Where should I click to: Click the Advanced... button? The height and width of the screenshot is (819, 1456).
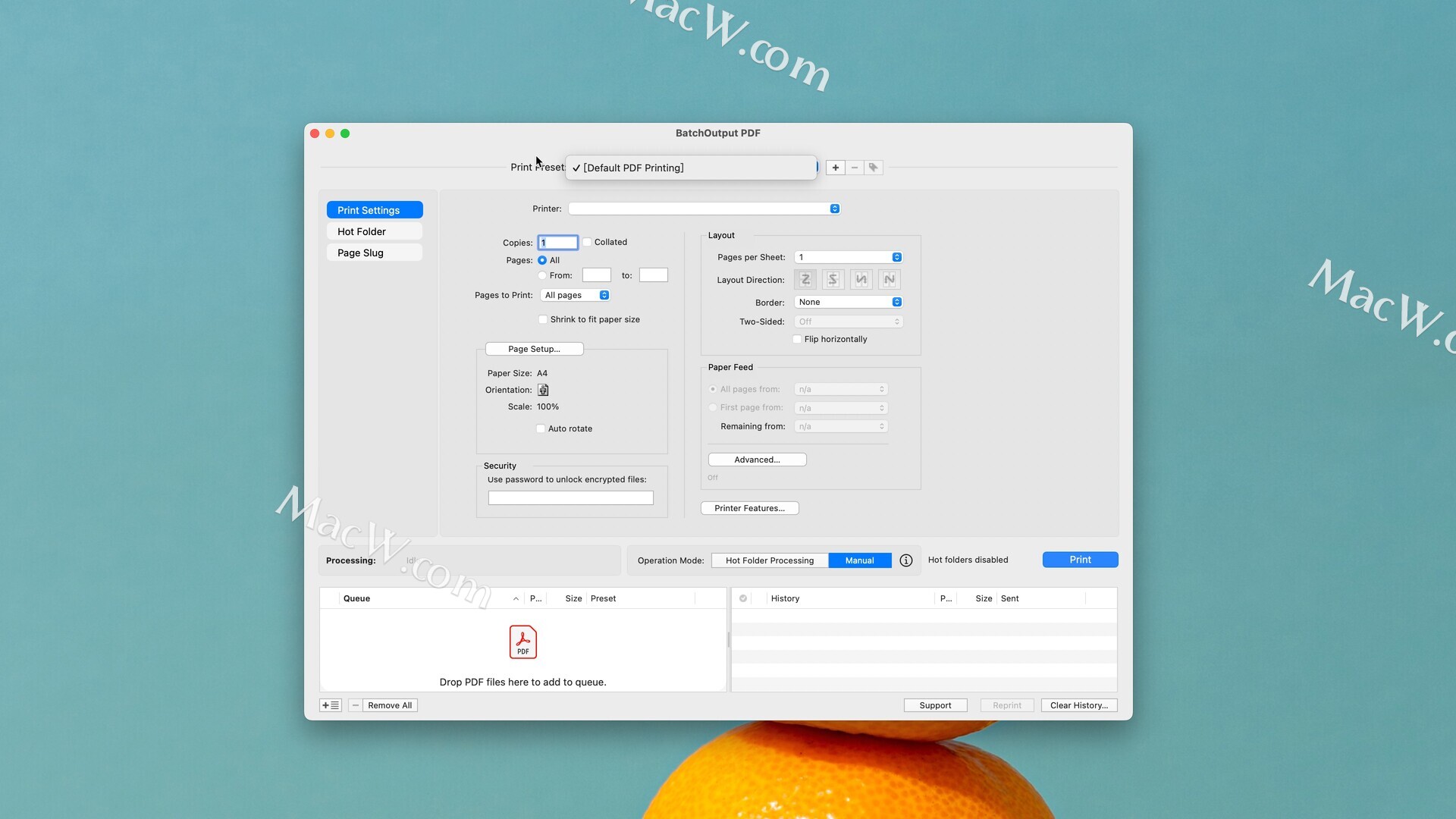point(757,460)
